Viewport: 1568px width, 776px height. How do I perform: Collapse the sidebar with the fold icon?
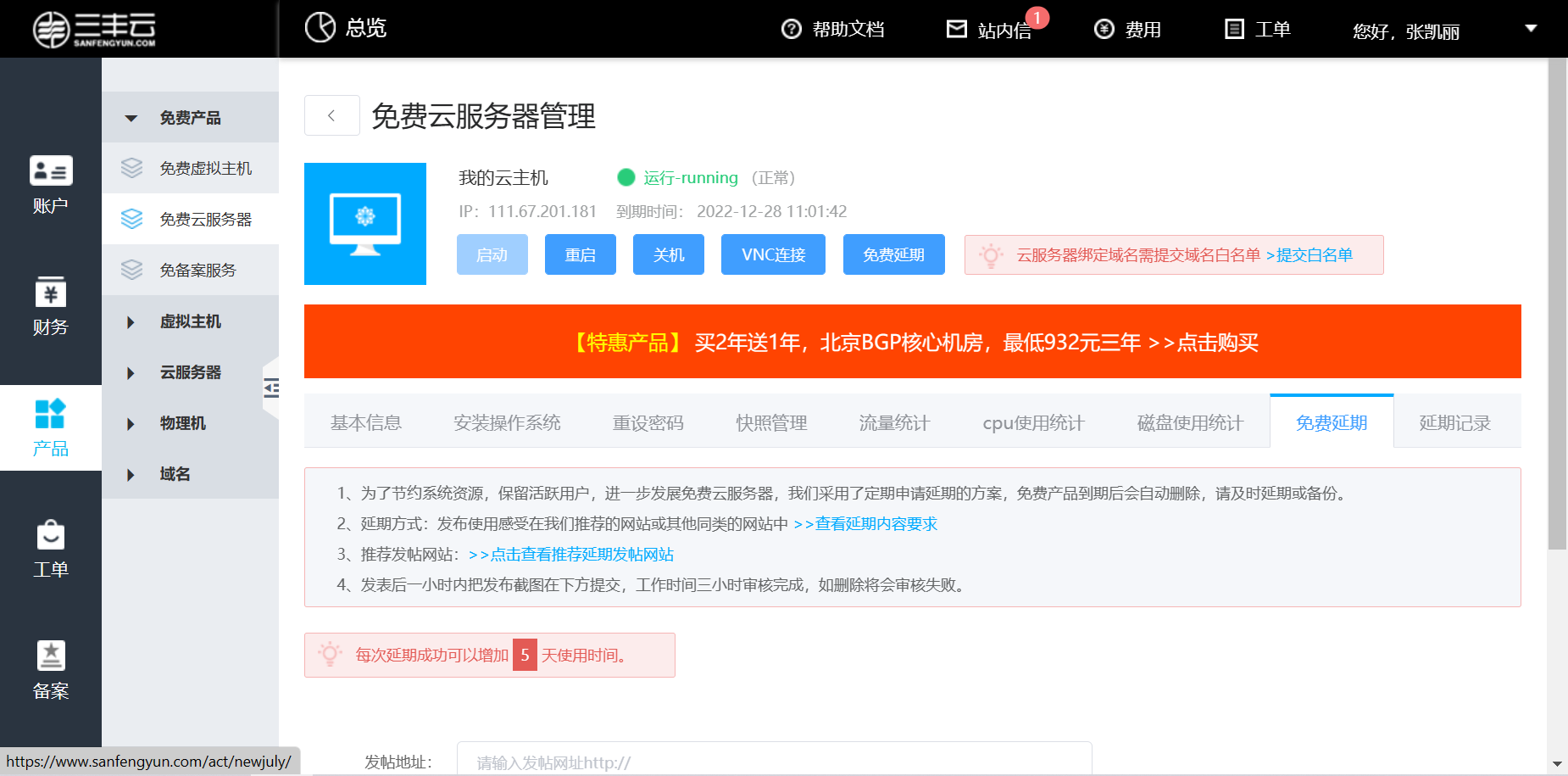(271, 388)
